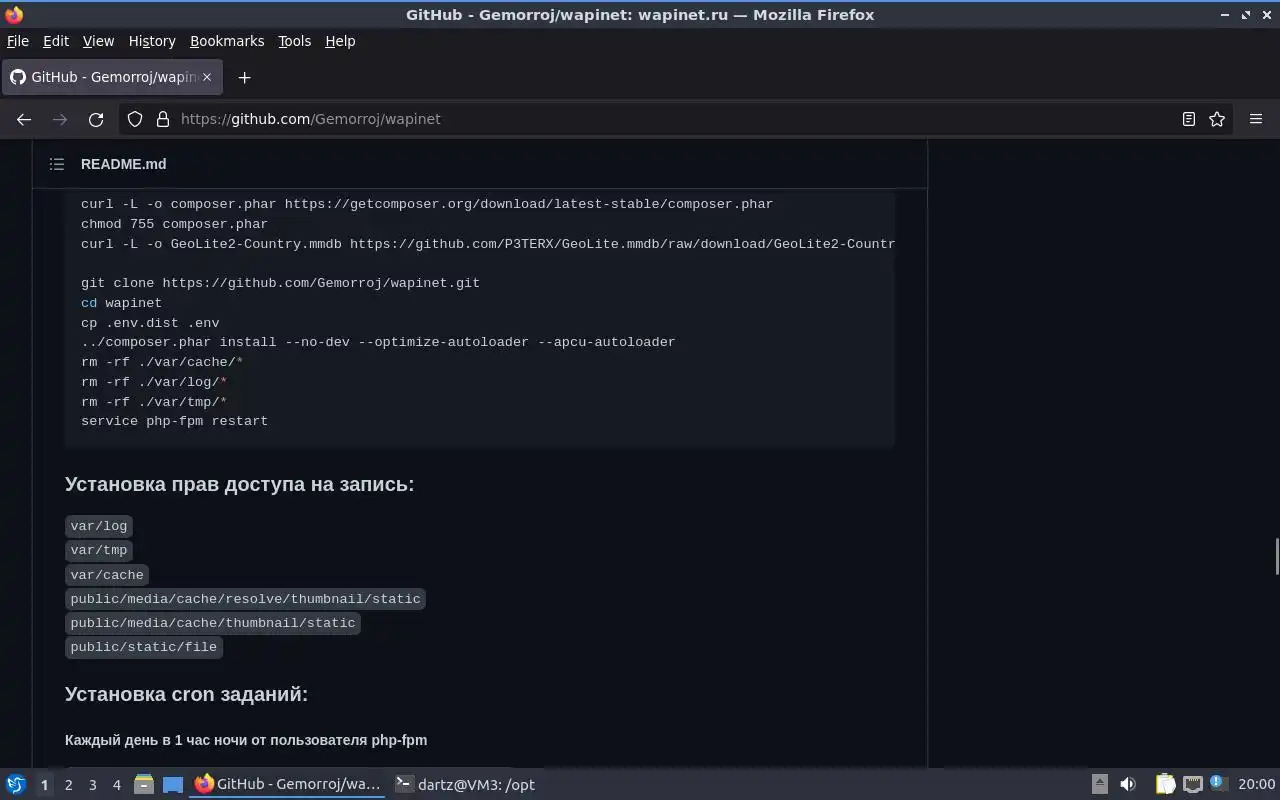
Task: Reload the current GitHub page
Action: pos(96,119)
